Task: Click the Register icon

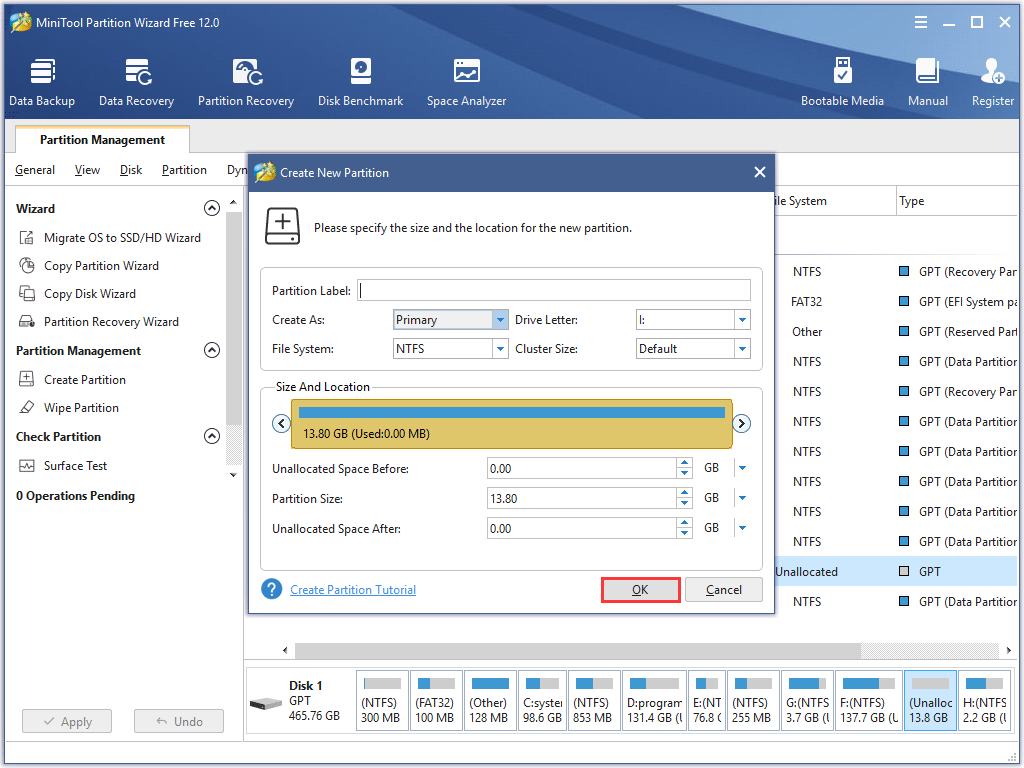Action: (993, 82)
